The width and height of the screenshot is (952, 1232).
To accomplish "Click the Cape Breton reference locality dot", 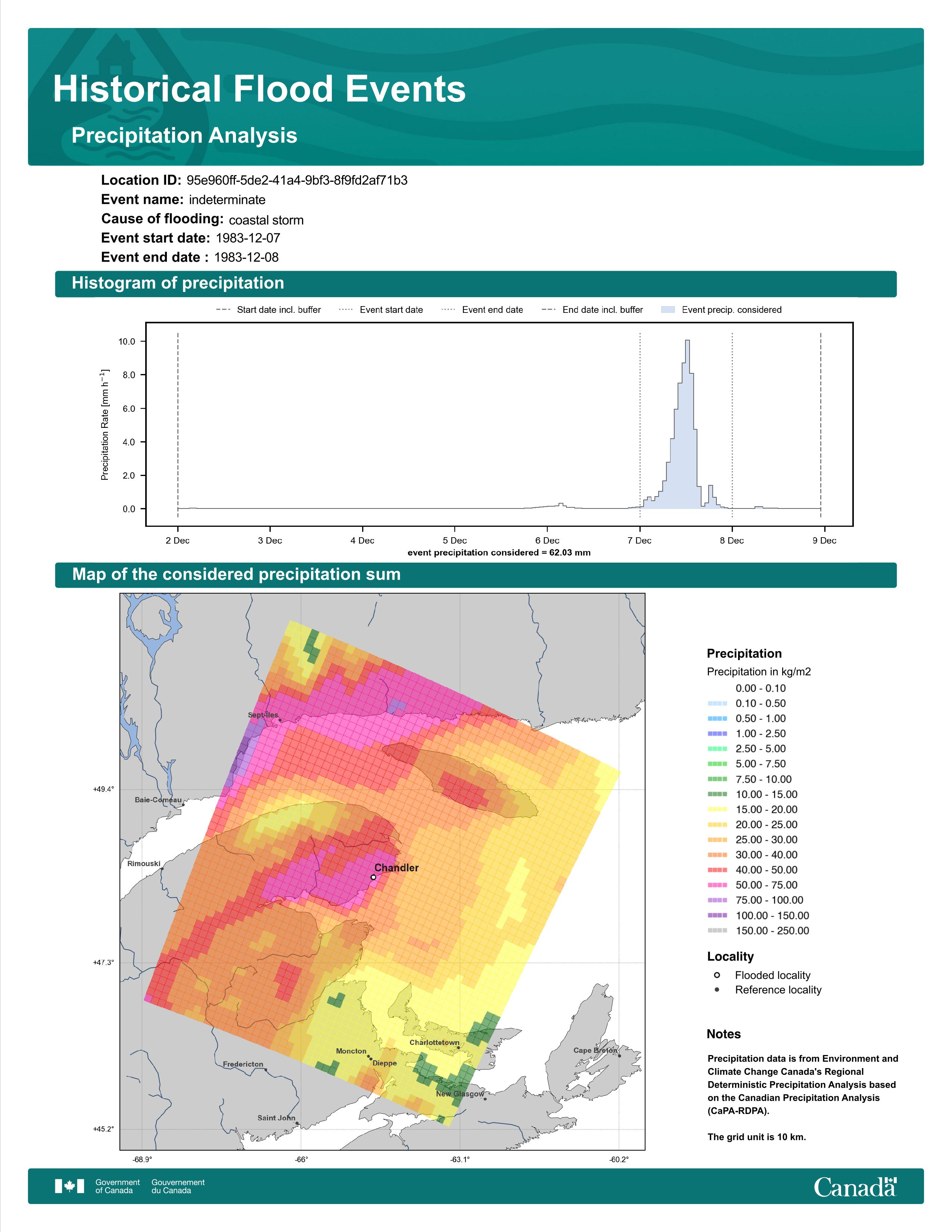I will pyautogui.click(x=619, y=1056).
